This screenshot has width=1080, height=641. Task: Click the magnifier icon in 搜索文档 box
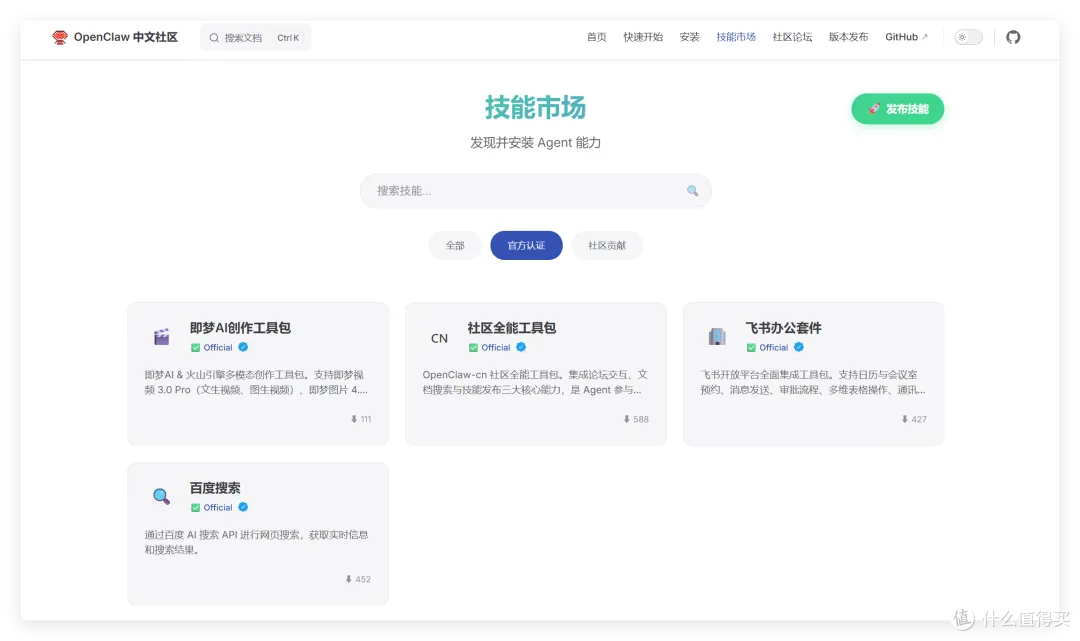[x=214, y=38]
